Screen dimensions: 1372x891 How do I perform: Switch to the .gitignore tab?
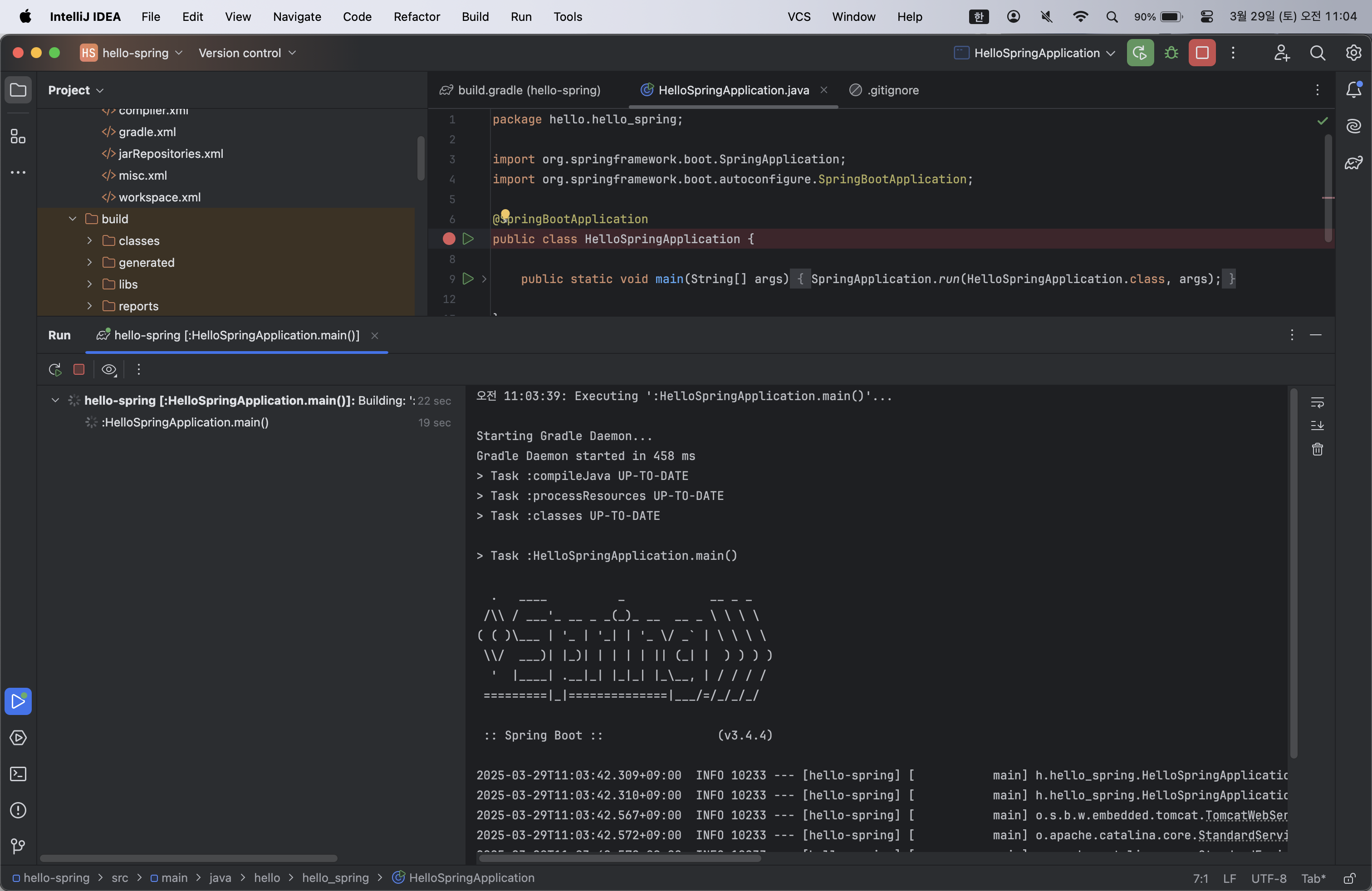click(x=885, y=90)
